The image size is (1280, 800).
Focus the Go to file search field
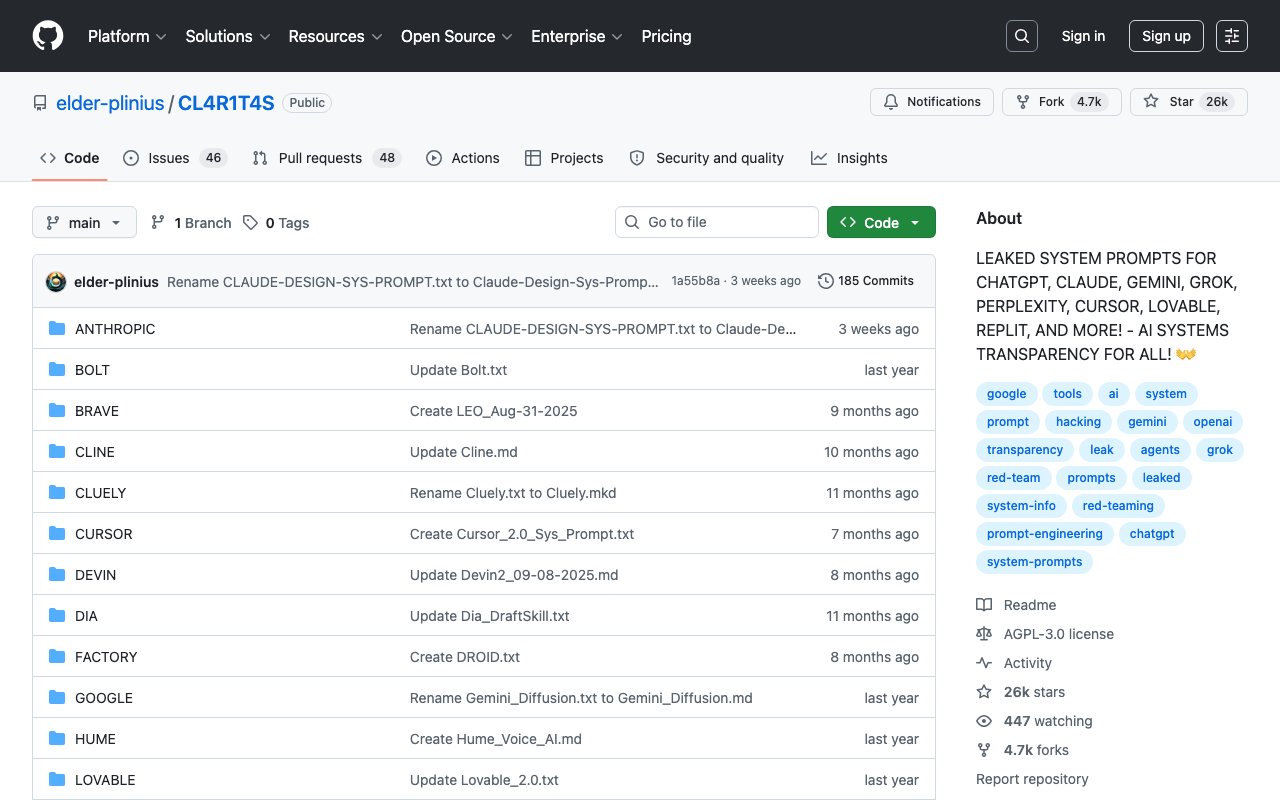click(x=717, y=222)
